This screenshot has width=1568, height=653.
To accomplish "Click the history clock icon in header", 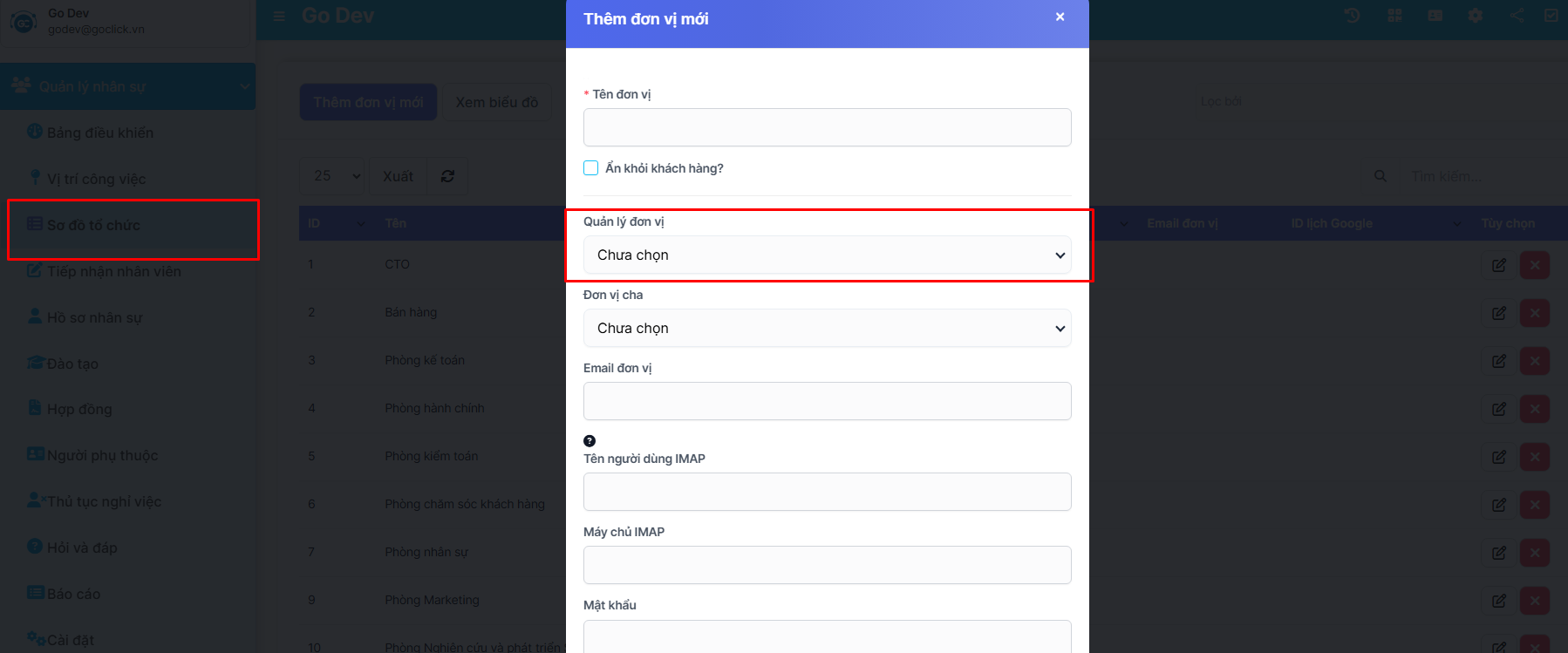I will tap(1352, 16).
